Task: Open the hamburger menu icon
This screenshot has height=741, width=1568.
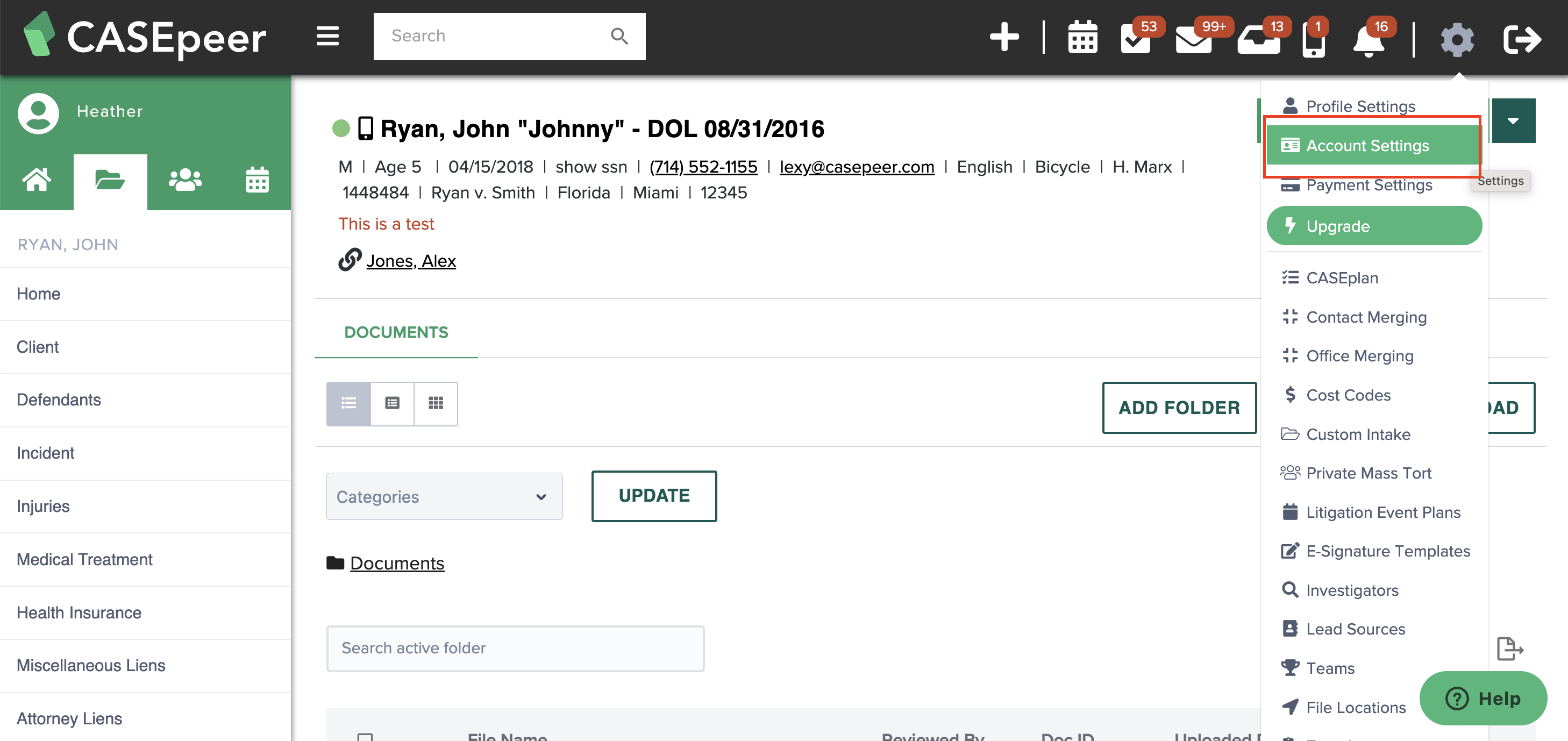Action: tap(327, 37)
